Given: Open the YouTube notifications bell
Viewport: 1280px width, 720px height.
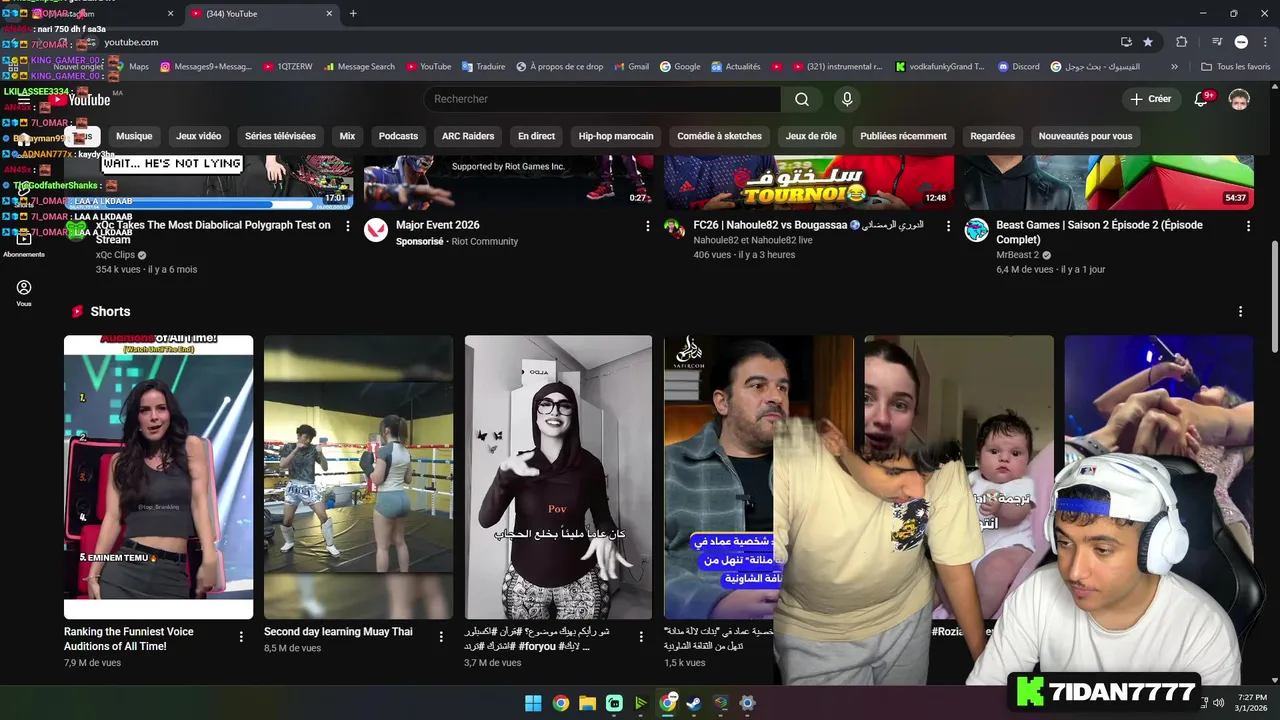Looking at the screenshot, I should click(x=1202, y=99).
